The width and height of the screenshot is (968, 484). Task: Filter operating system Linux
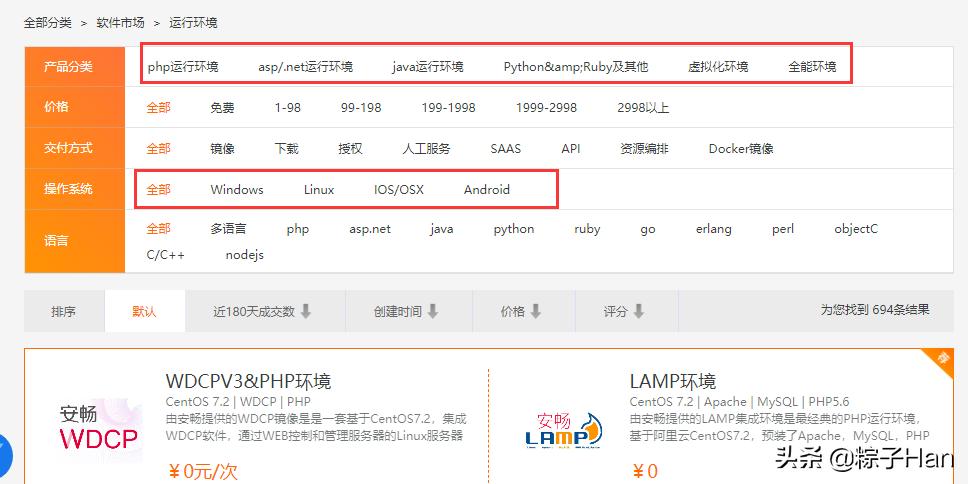pyautogui.click(x=319, y=190)
